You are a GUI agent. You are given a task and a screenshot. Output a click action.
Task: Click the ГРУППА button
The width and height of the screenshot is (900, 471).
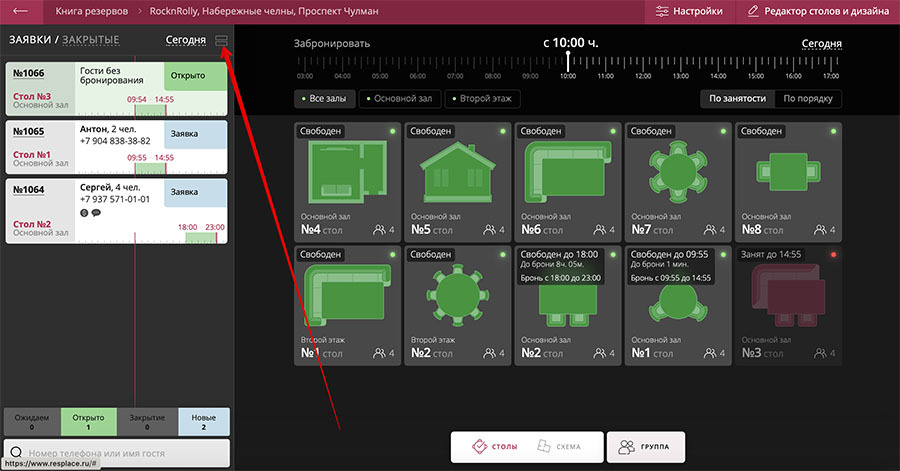646,447
